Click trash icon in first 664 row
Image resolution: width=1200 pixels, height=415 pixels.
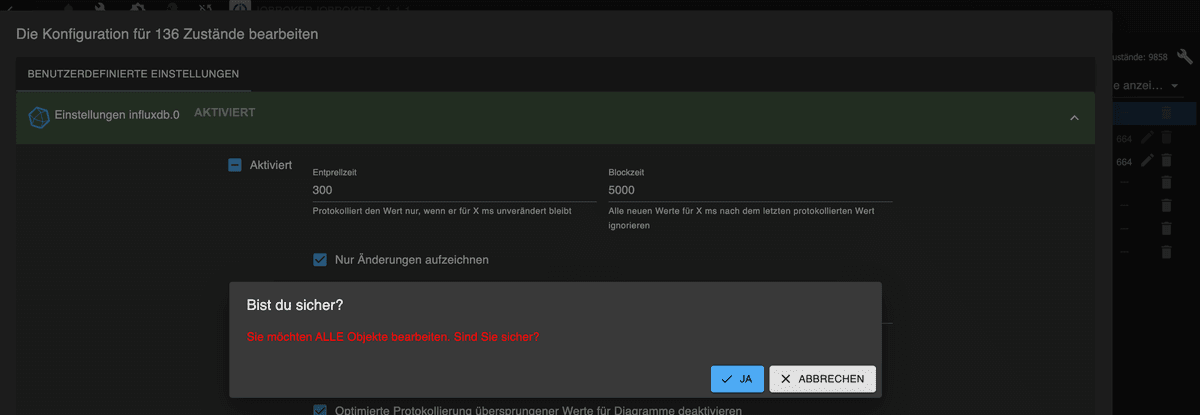click(1165, 138)
